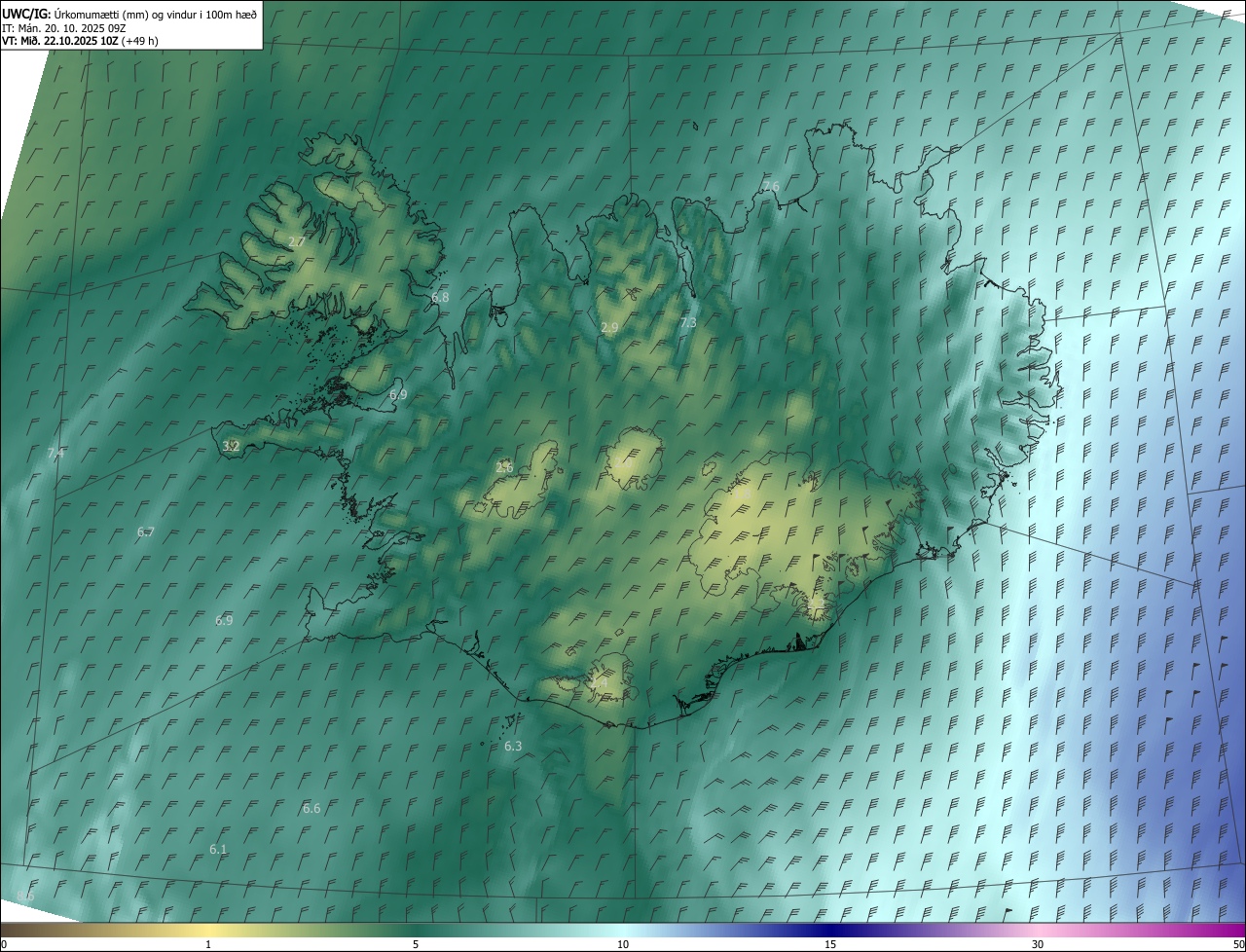Click the 2.7 value label on the map
The height and width of the screenshot is (952, 1246).
click(297, 241)
